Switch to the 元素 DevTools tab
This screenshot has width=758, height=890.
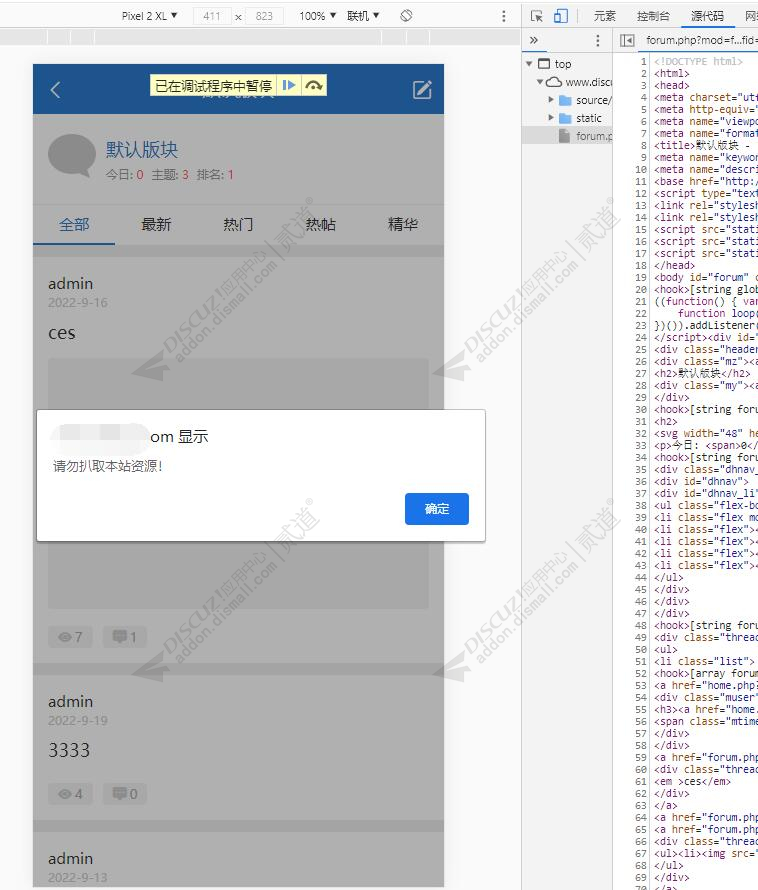[605, 16]
